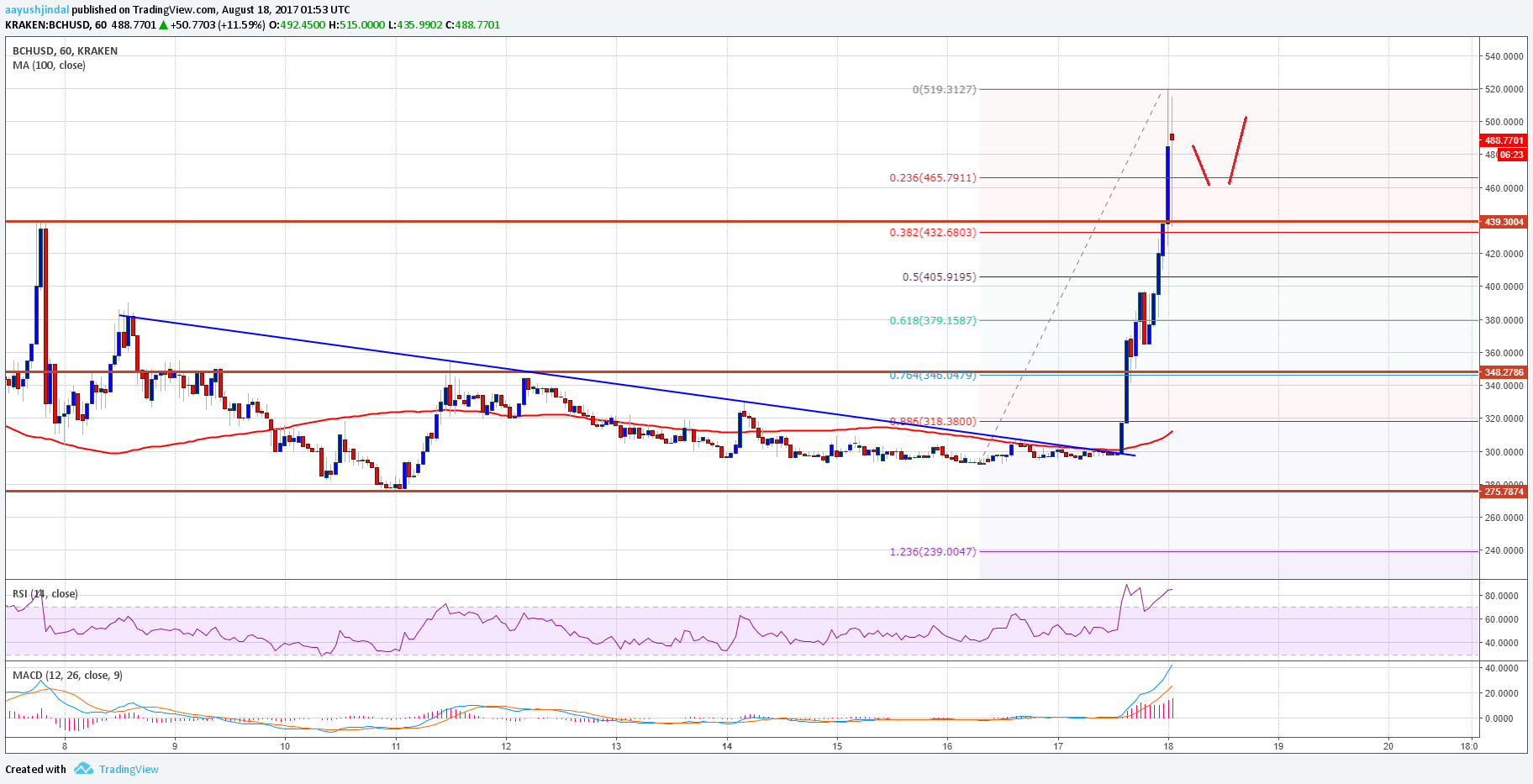Click the date 11 on time axis
Screen dimensions: 1533x784
(396, 746)
